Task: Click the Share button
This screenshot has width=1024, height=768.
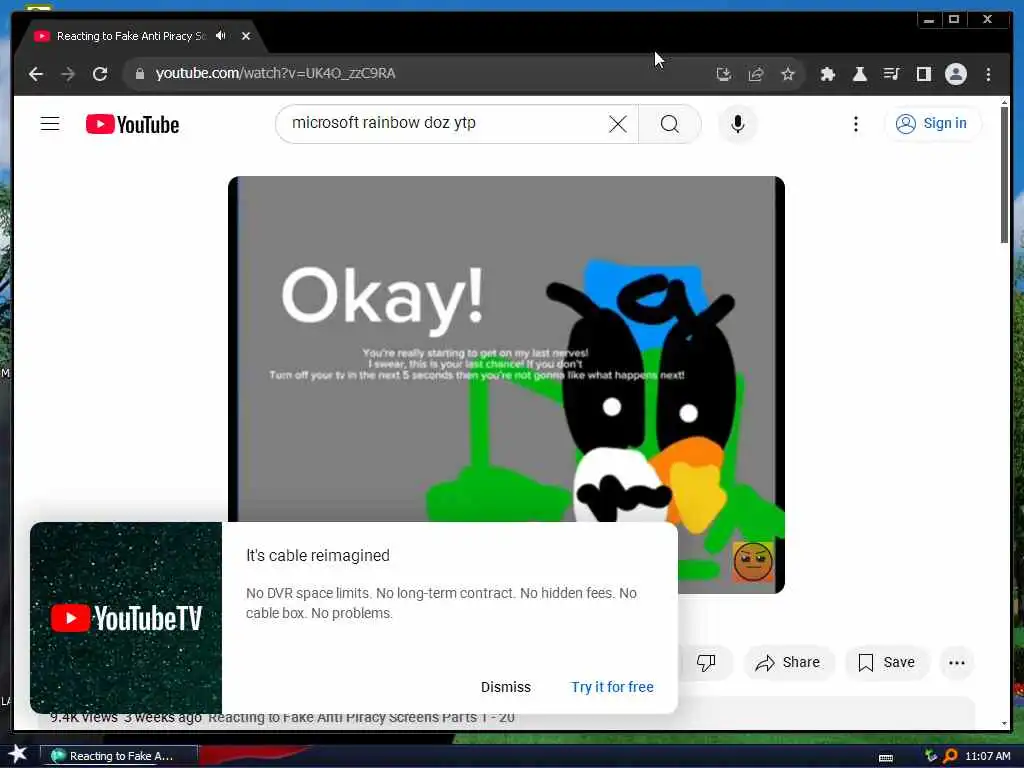Action: (x=788, y=662)
